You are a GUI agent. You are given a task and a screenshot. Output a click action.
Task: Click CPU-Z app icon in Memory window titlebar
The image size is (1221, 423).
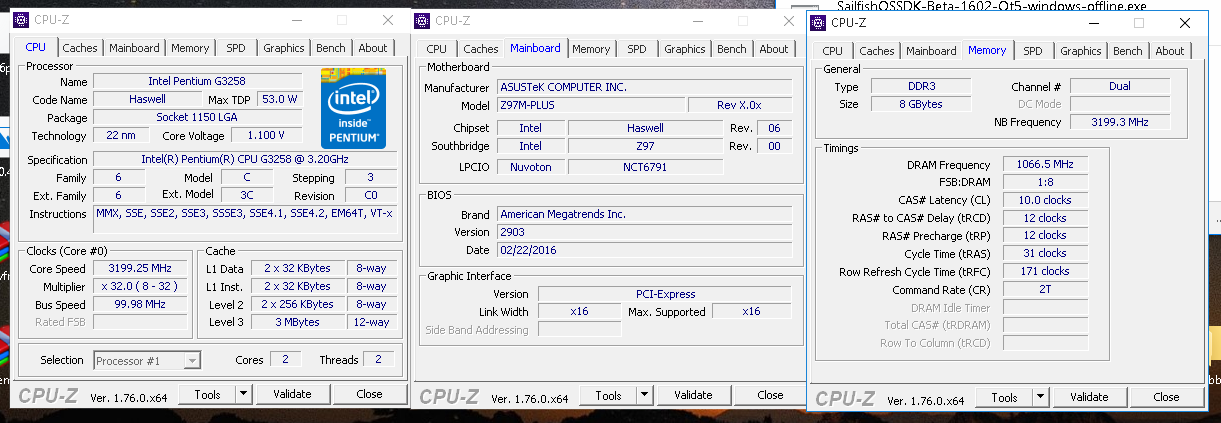point(818,22)
